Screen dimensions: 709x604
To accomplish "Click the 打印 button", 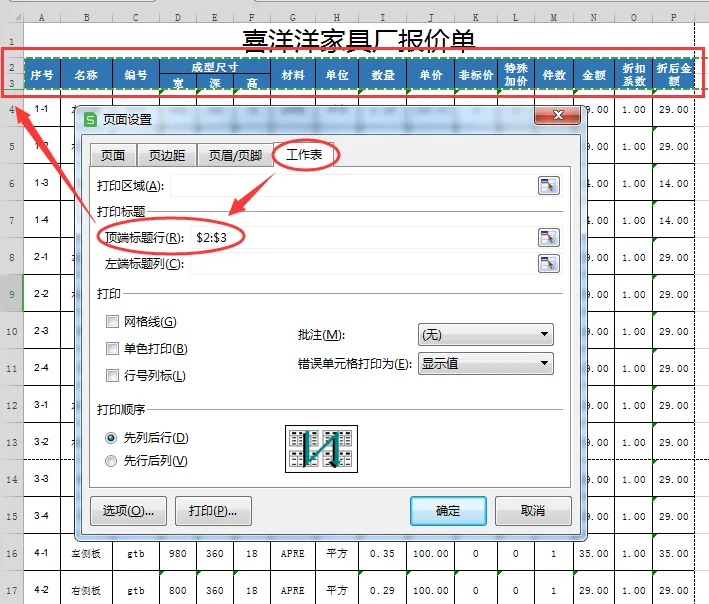I will pos(213,511).
